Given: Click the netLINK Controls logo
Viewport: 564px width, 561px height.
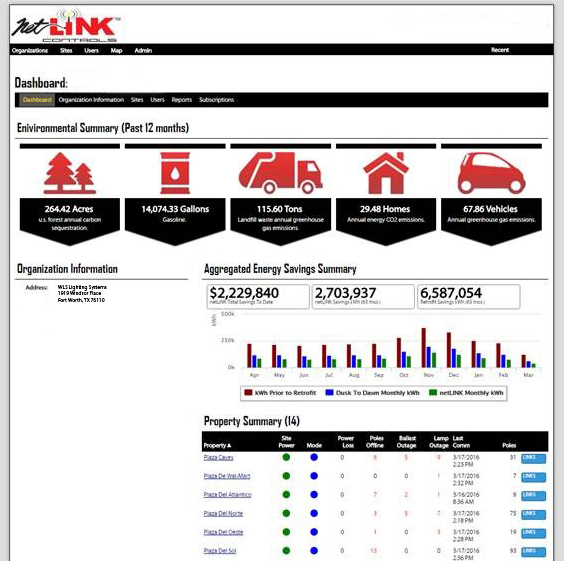Looking at the screenshot, I should pos(66,26).
